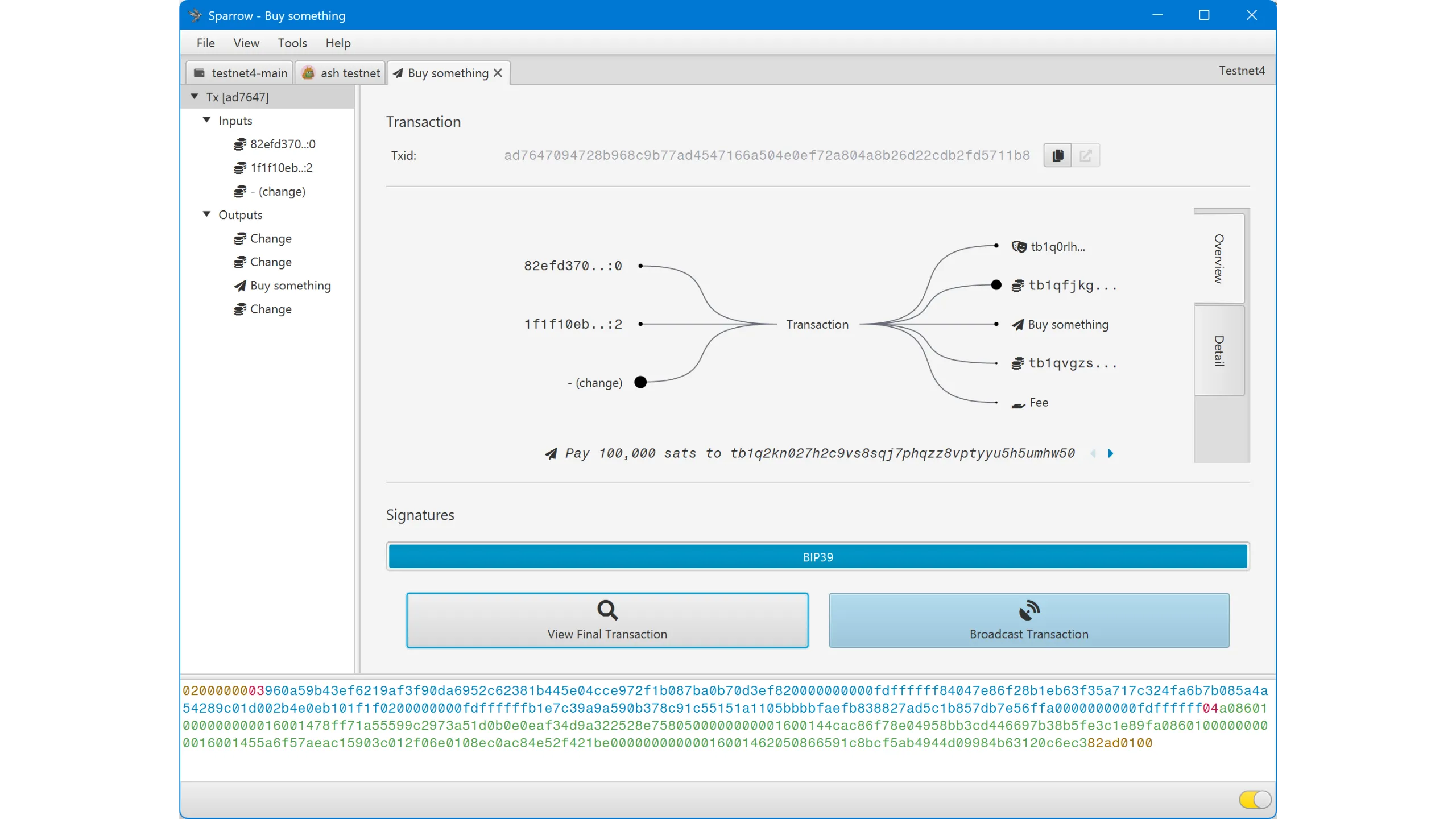The height and width of the screenshot is (819, 1456).
Task: Click the black dot on (change) input
Action: coord(640,382)
